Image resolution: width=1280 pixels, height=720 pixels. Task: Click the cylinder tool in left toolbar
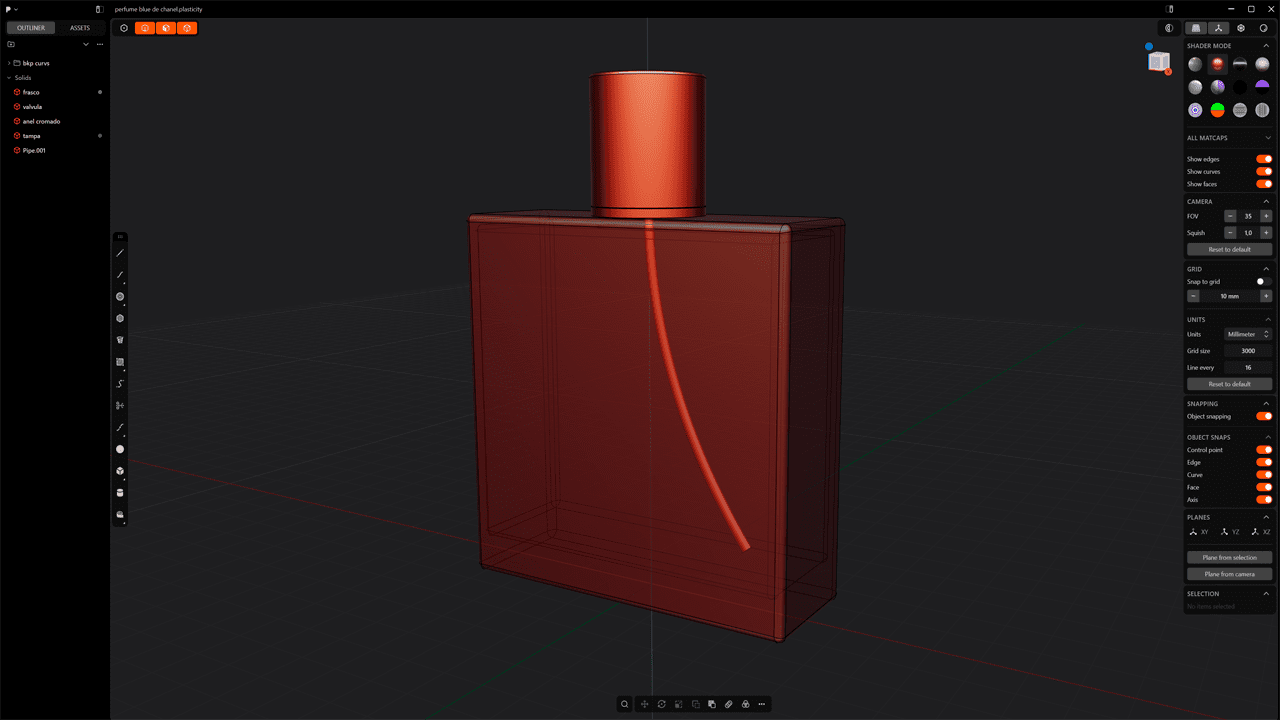click(x=120, y=493)
